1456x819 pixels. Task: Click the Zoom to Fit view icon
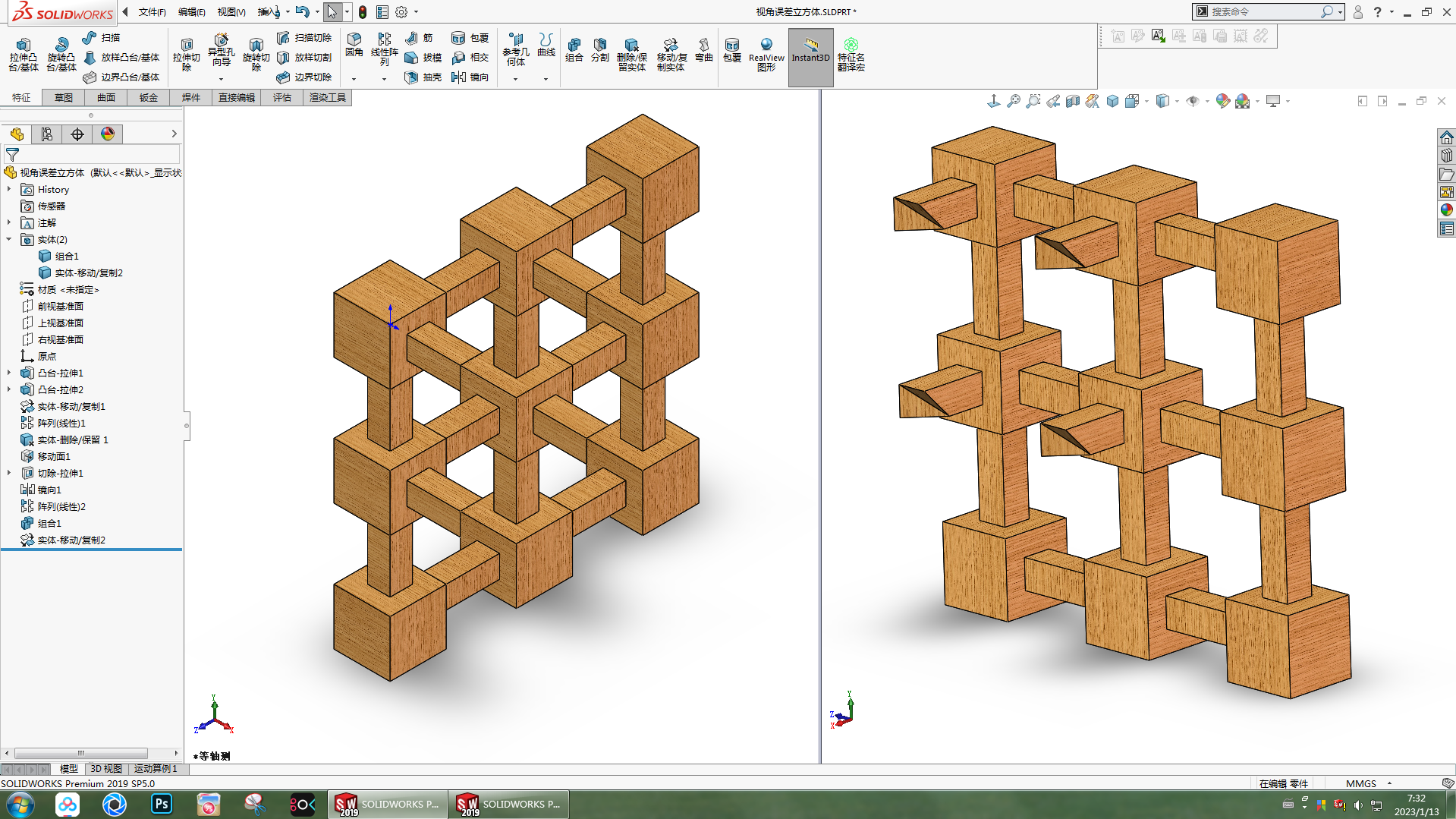pyautogui.click(x=1014, y=101)
